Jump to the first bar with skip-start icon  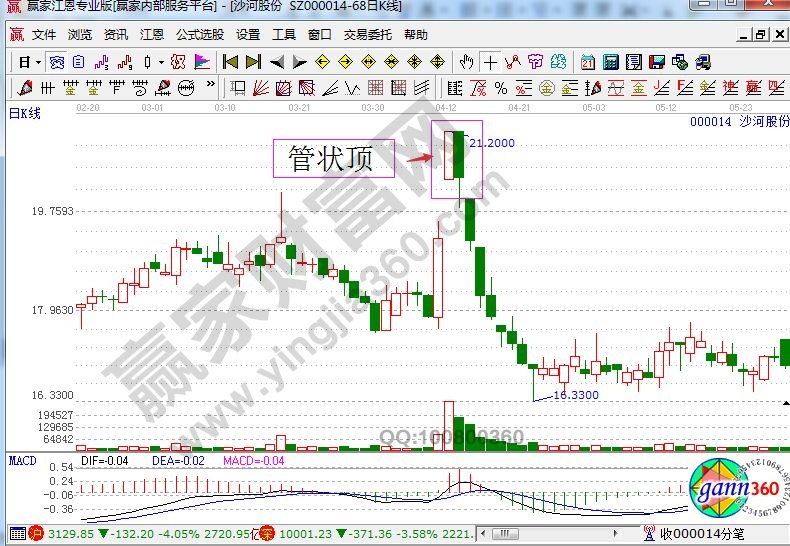[x=231, y=62]
